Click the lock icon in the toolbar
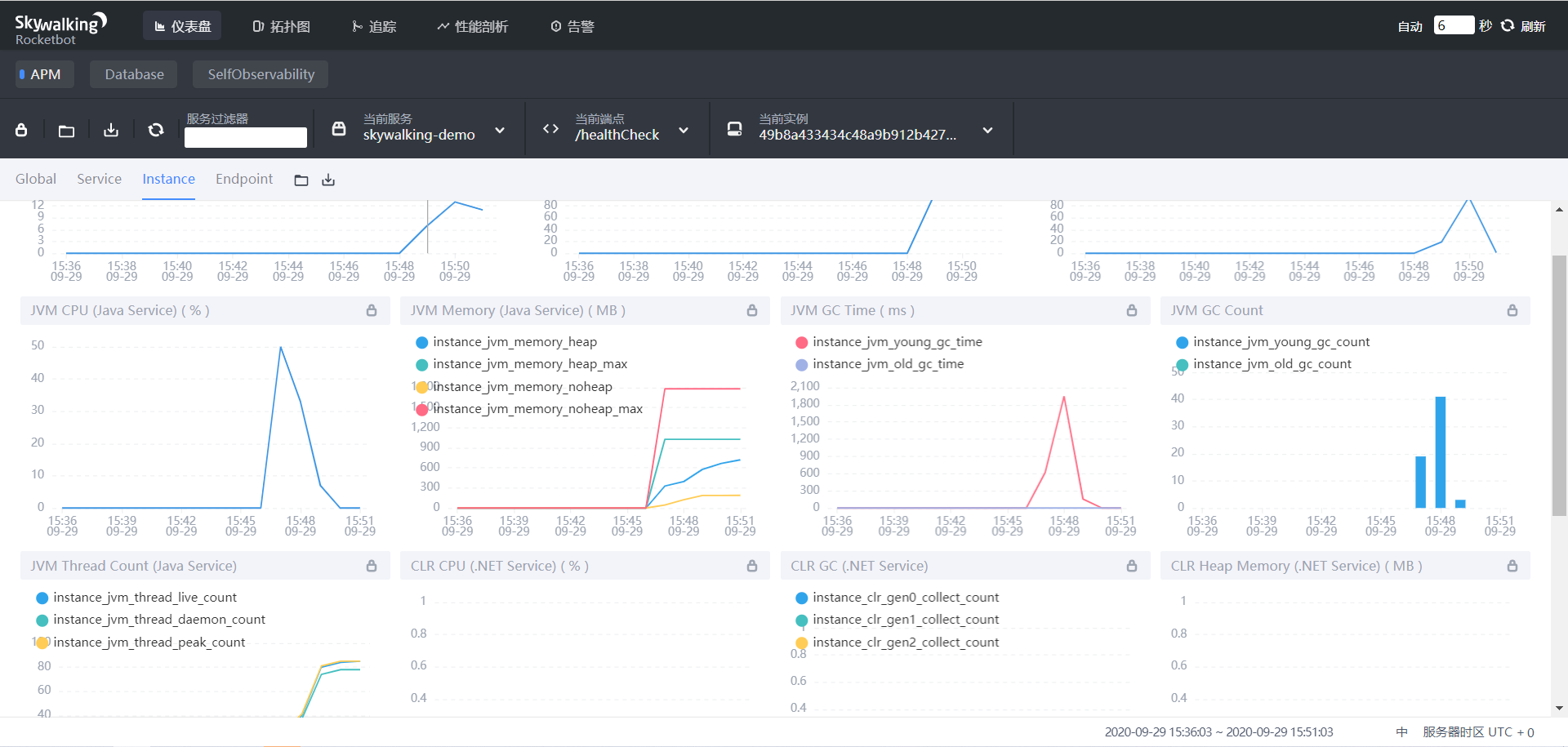 (22, 130)
